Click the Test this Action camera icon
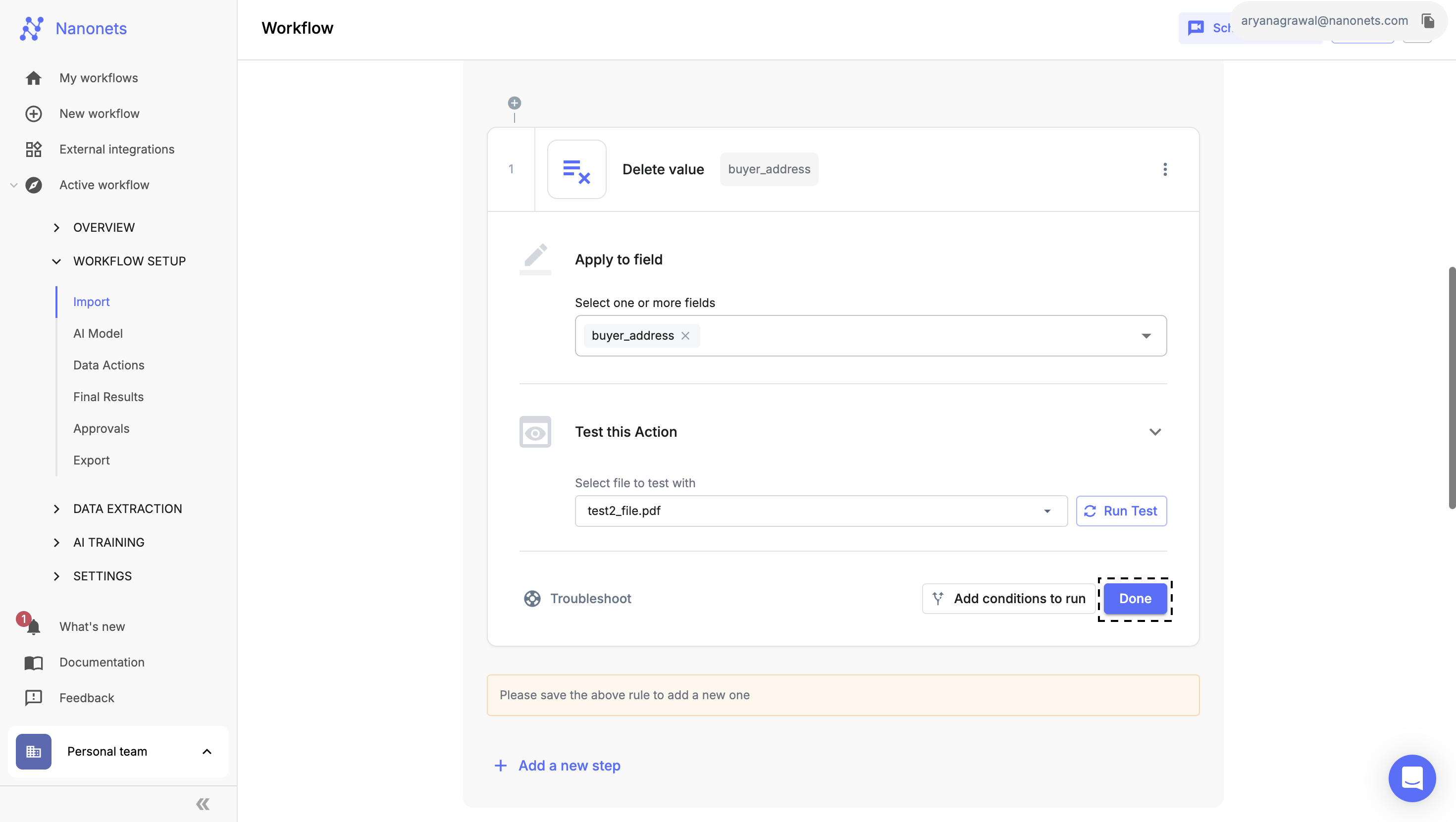Viewport: 1456px width, 822px height. (535, 432)
